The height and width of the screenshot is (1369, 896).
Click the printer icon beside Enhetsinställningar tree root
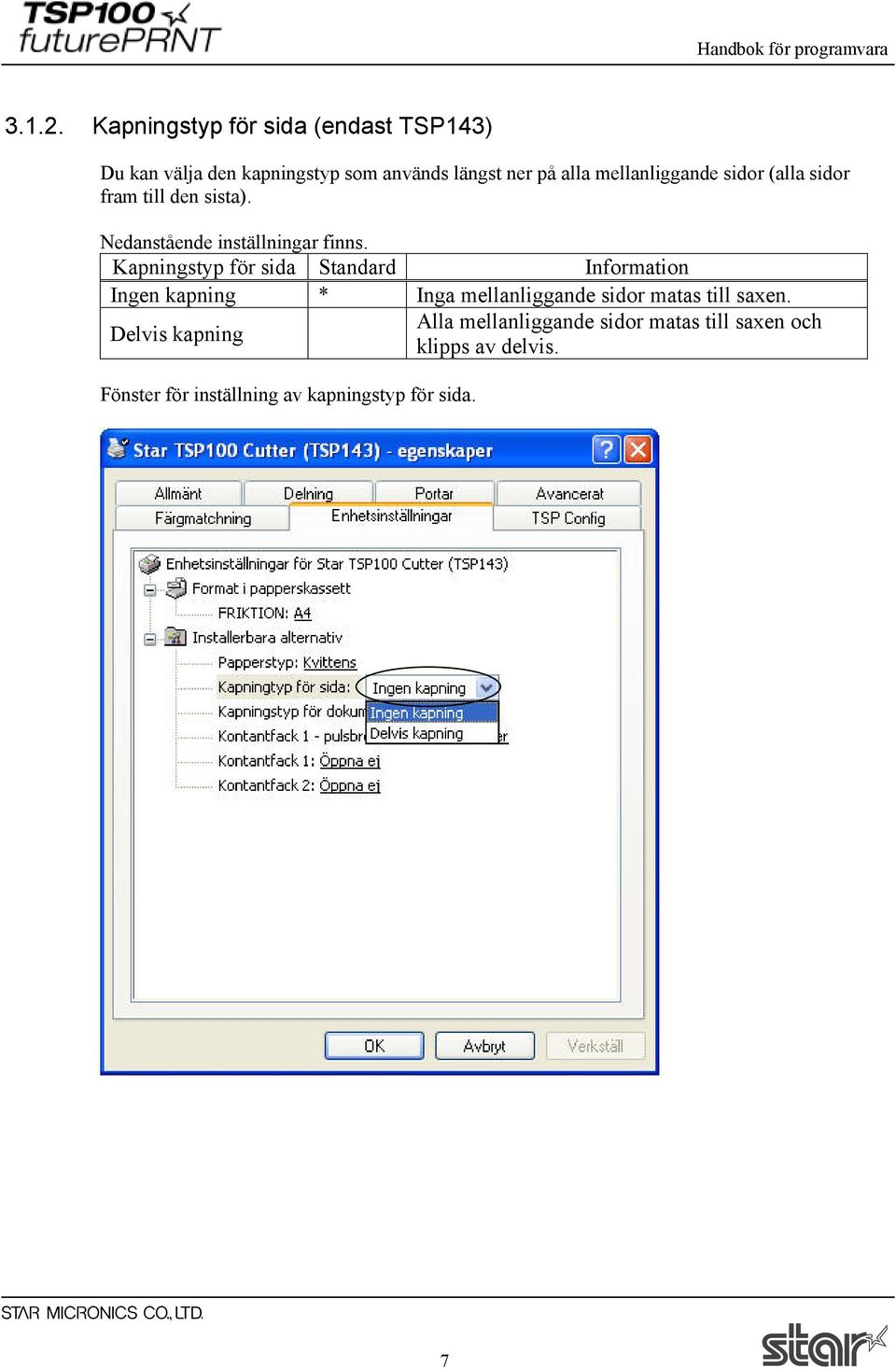point(149,564)
